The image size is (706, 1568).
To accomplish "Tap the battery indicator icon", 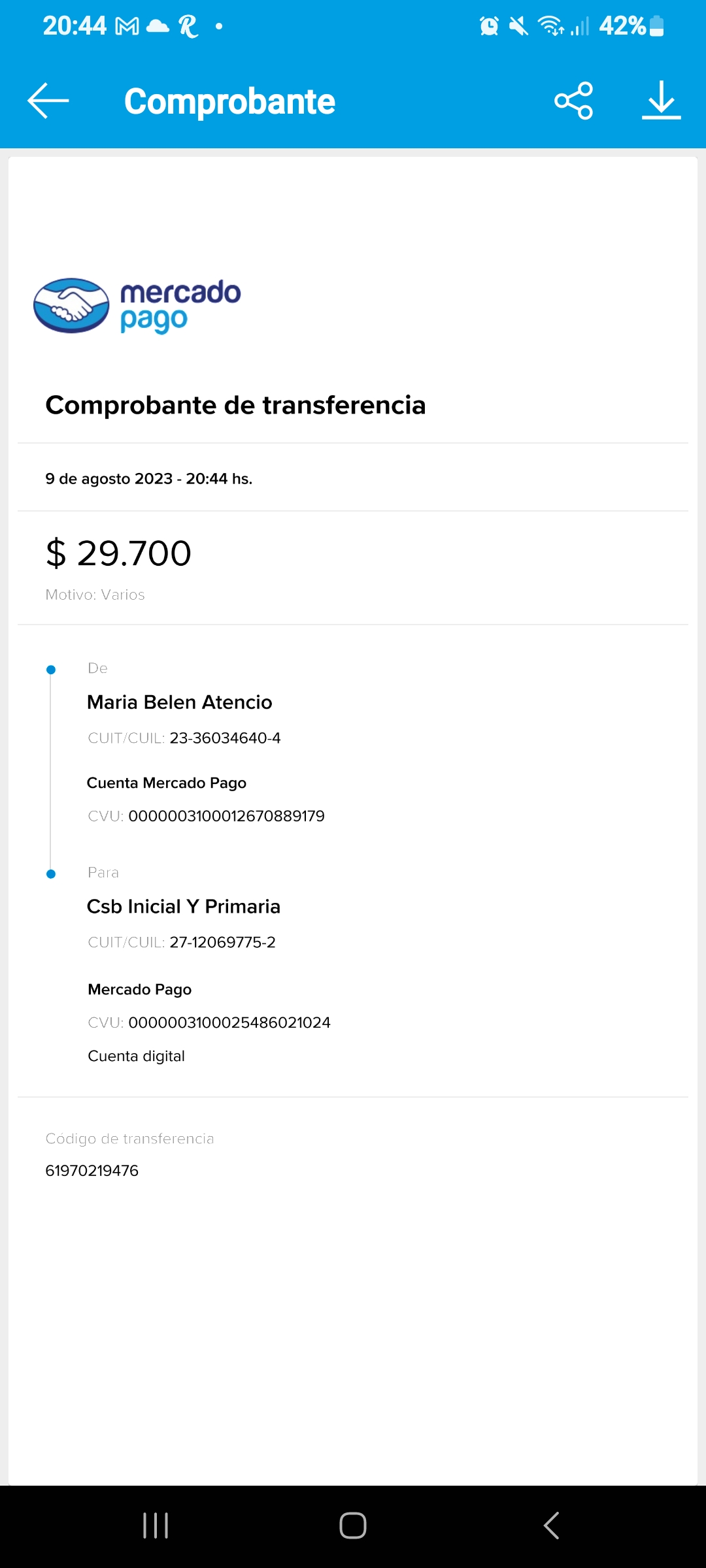I will tap(657, 26).
